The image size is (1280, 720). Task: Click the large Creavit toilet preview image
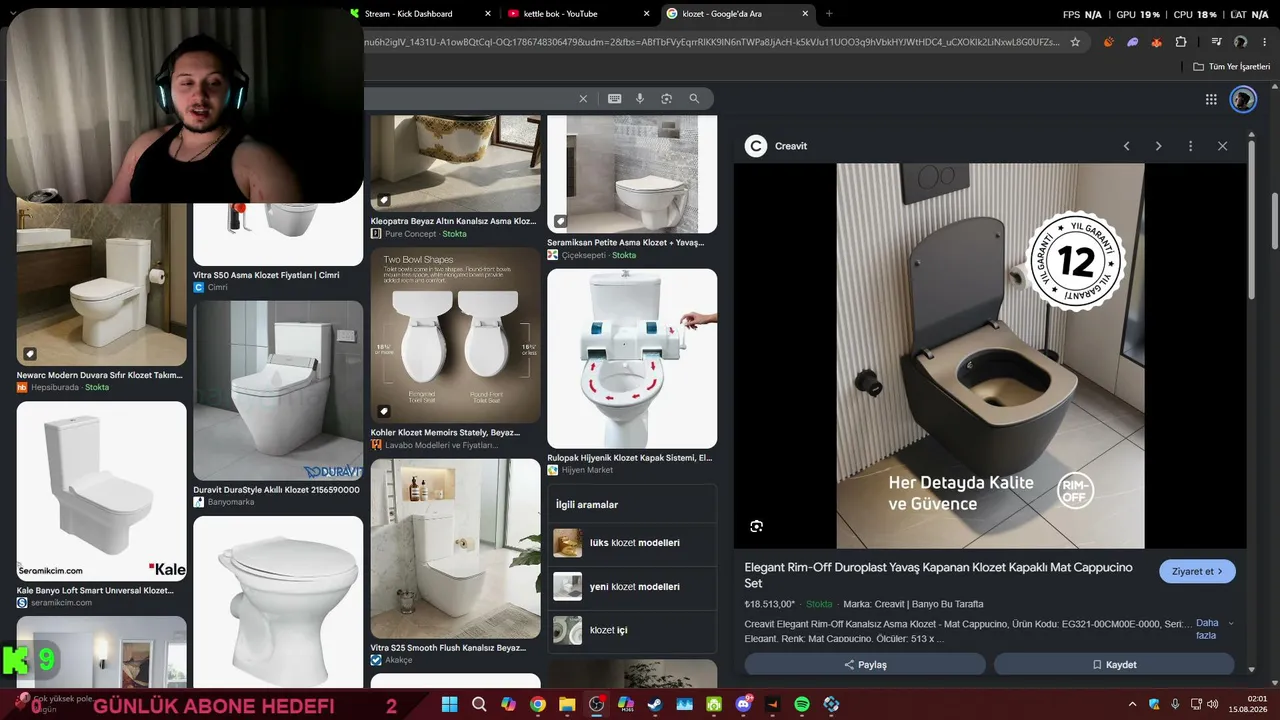point(990,356)
